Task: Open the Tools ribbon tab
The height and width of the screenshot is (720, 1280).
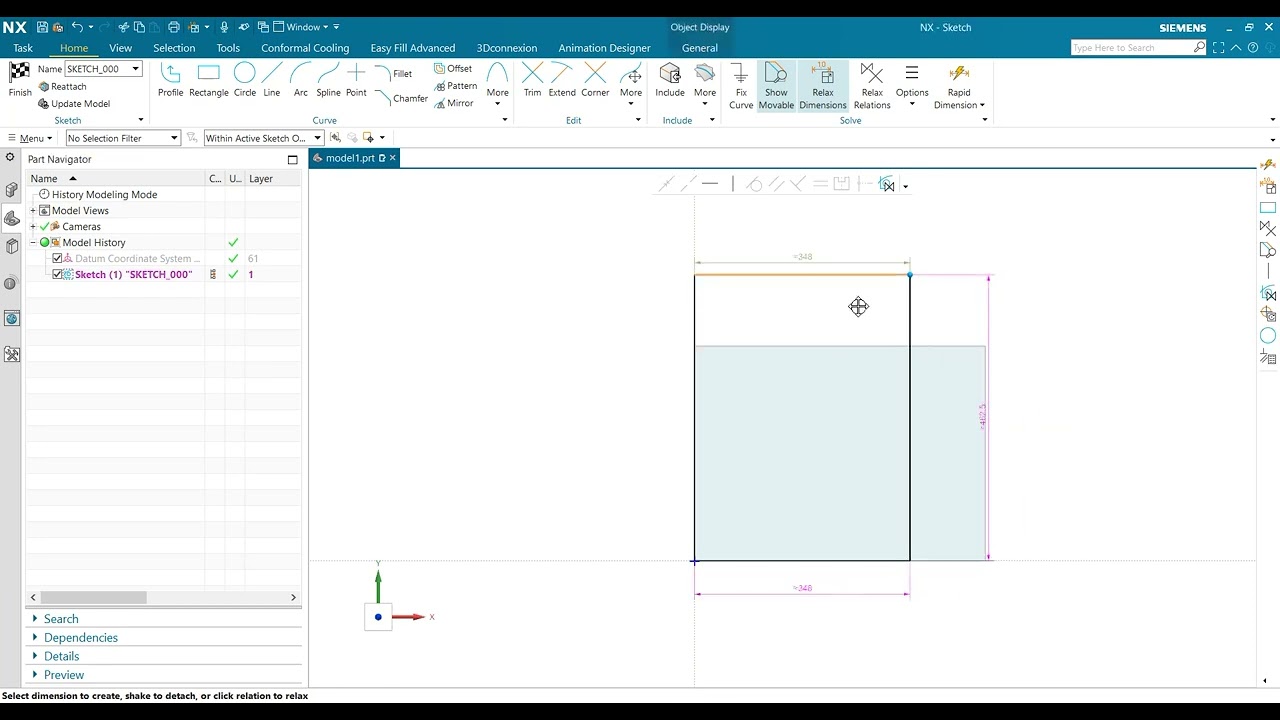Action: 228,48
